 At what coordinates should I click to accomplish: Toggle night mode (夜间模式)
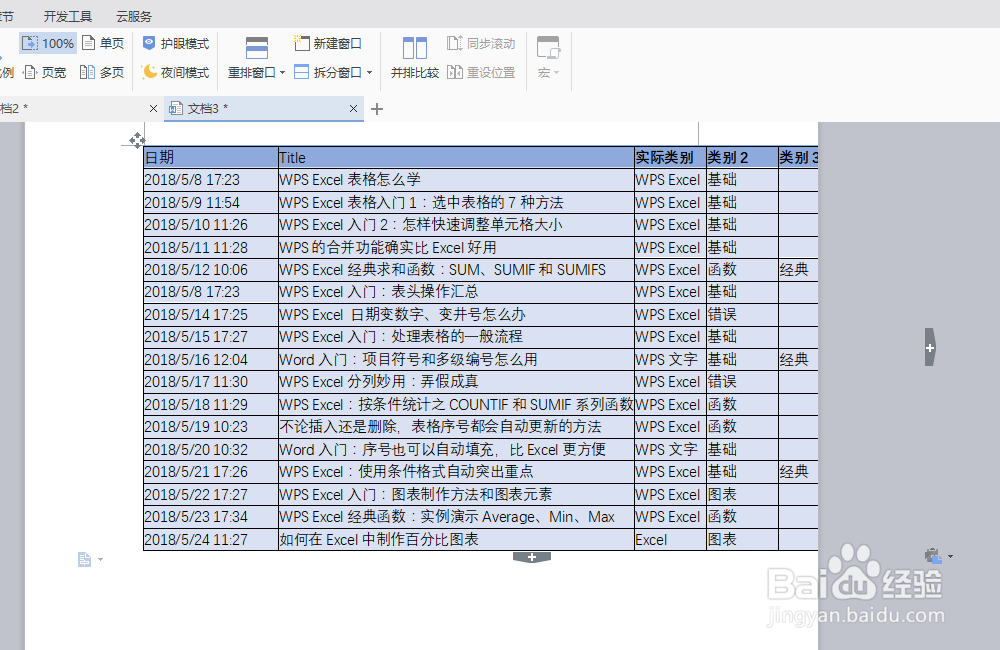point(176,72)
